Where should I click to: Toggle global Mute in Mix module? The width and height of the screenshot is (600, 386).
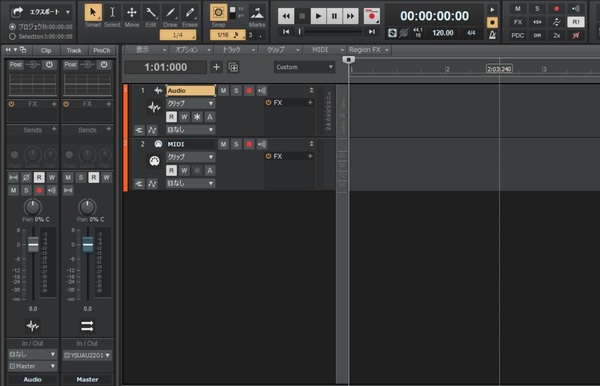coord(517,9)
